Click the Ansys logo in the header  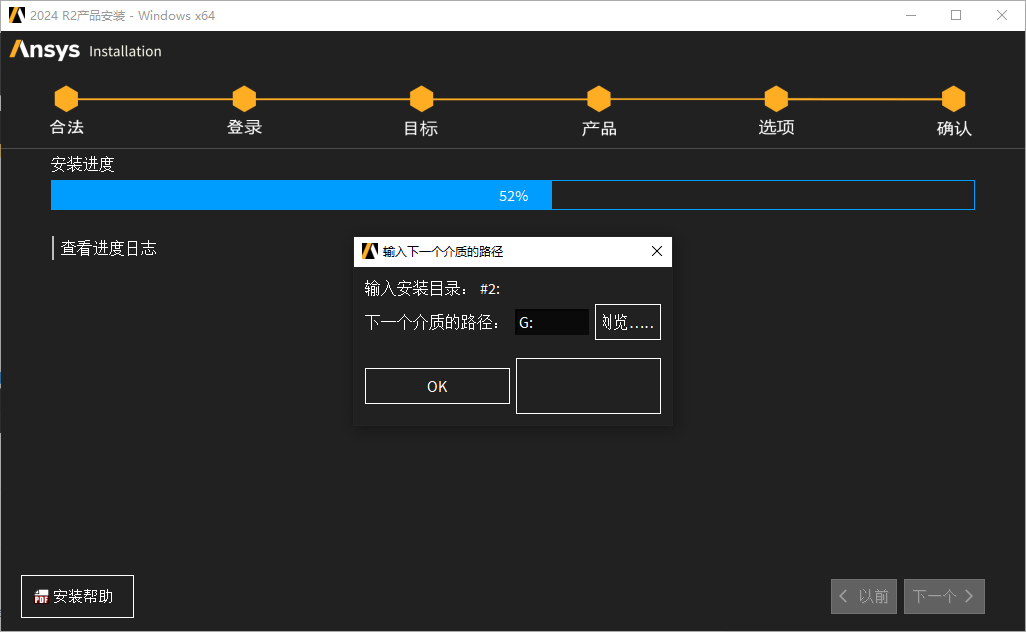(x=44, y=49)
